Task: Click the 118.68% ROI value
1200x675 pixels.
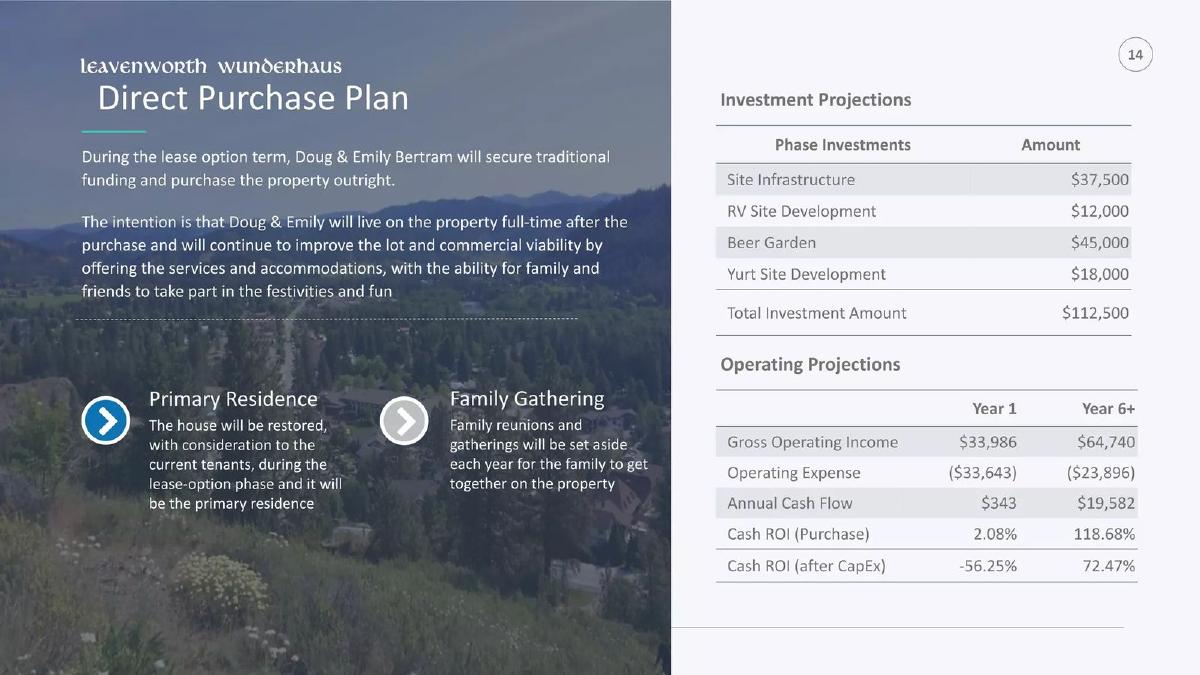Action: pyautogui.click(x=1105, y=535)
